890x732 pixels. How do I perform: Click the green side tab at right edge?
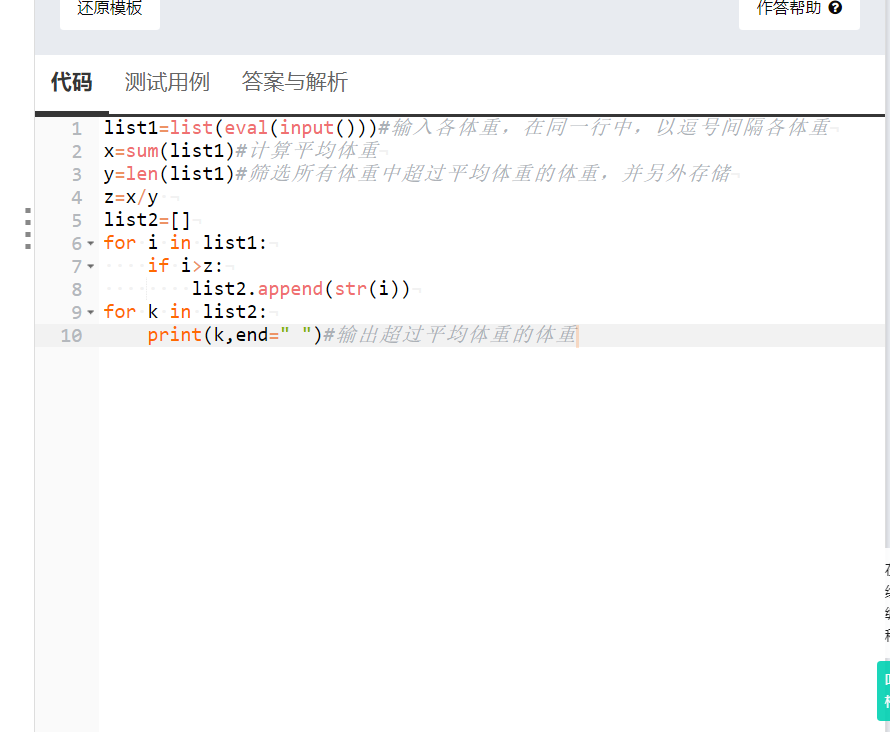pos(883,691)
